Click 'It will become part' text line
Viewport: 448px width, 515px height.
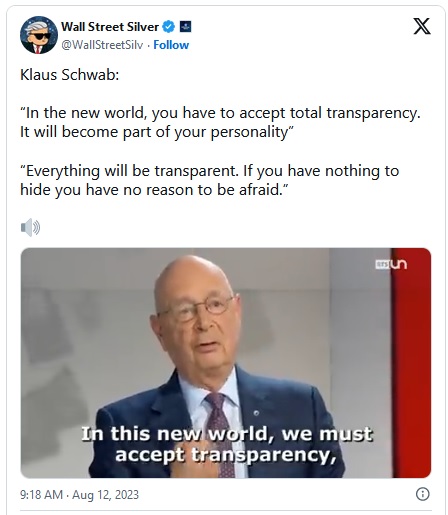157,132
